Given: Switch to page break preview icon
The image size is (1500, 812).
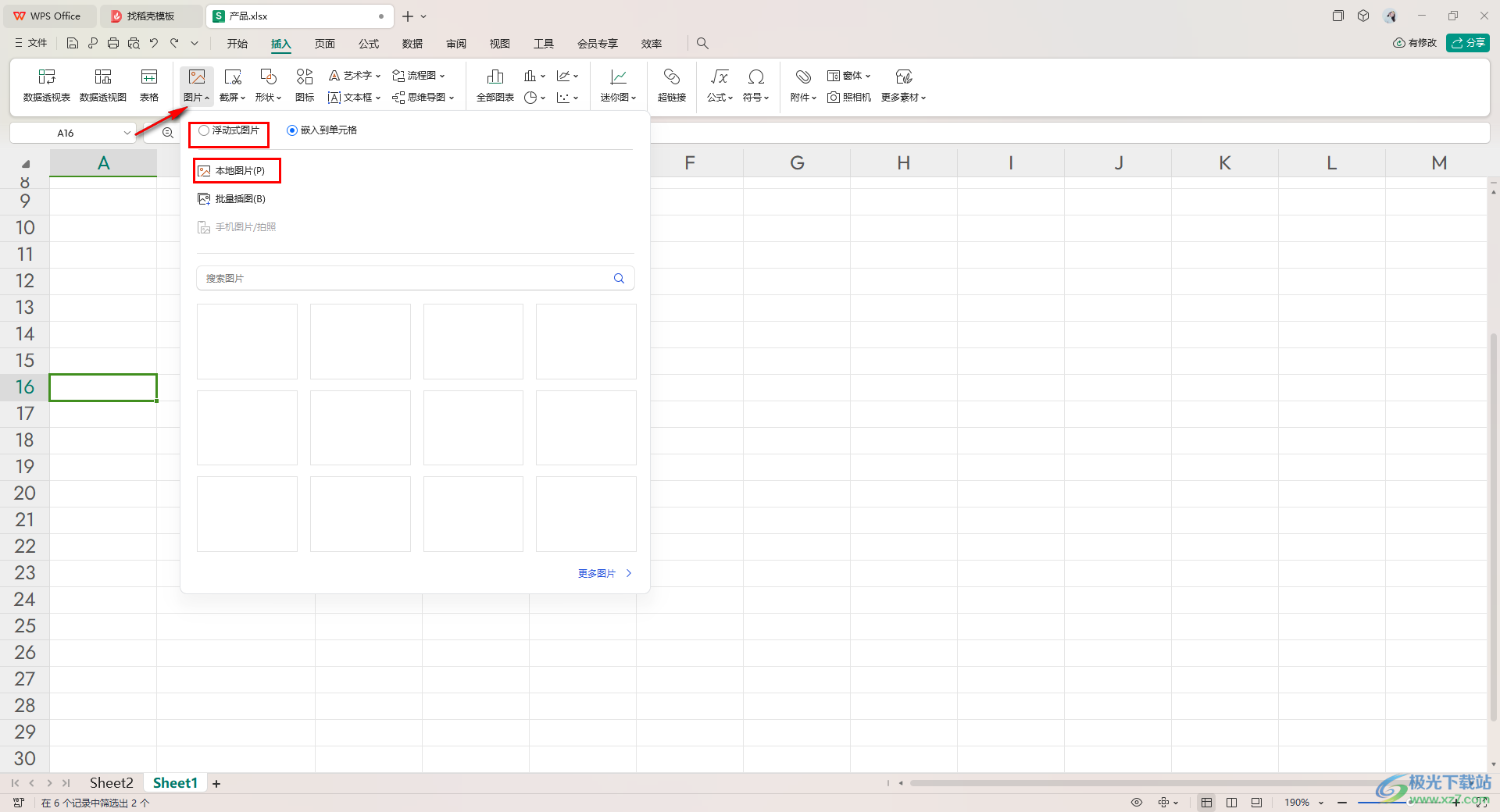Looking at the screenshot, I should [x=1231, y=802].
